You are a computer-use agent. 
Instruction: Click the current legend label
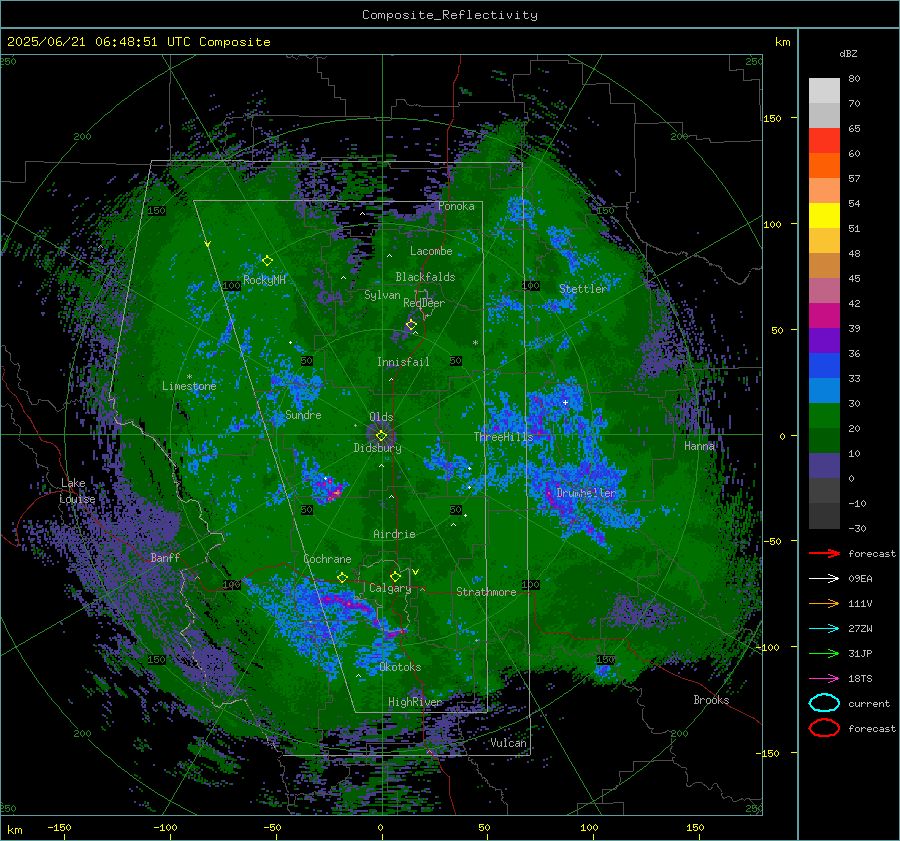click(x=869, y=703)
